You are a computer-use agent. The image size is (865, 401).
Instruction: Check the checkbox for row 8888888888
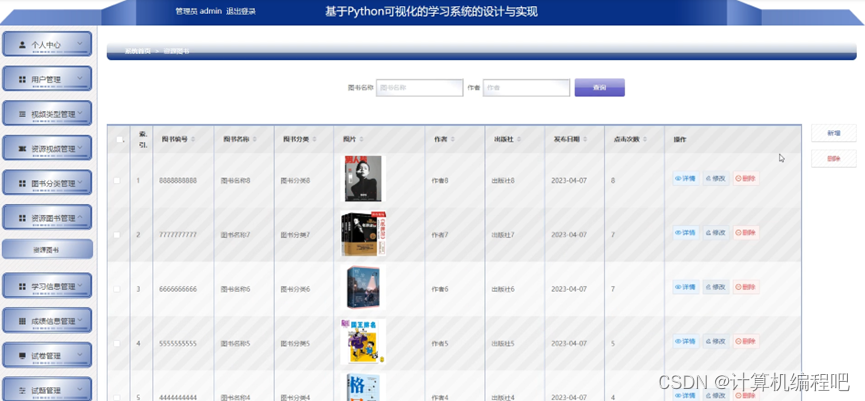[116, 180]
